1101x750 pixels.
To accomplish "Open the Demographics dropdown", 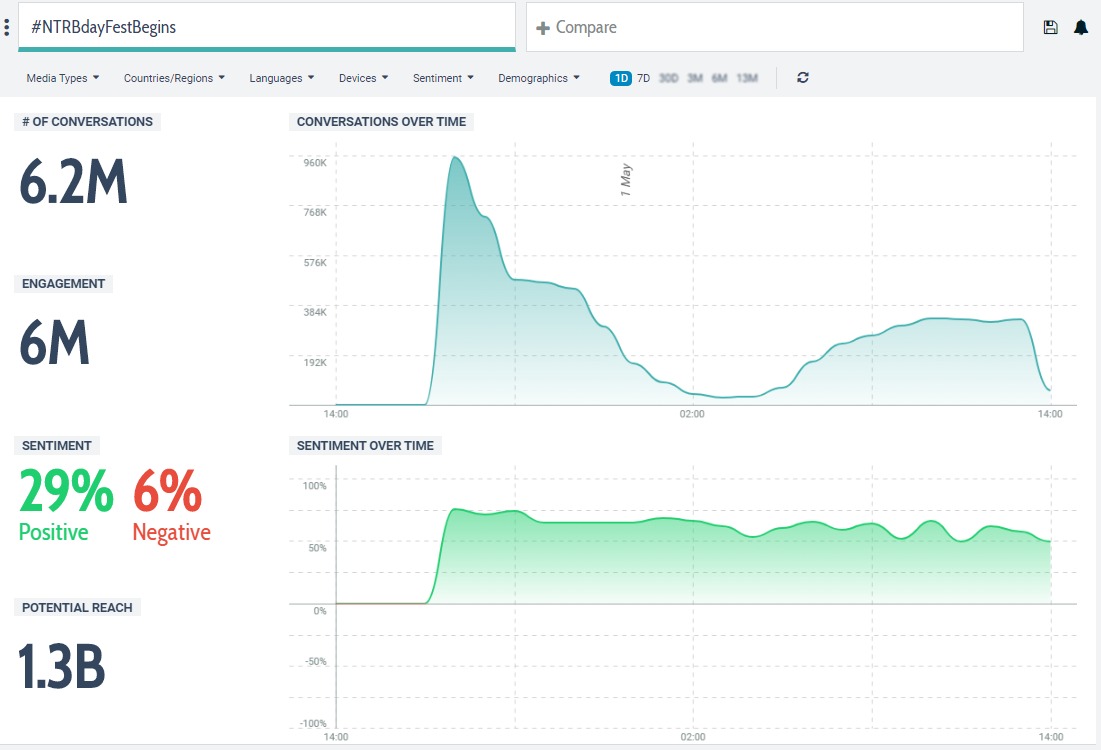I will [539, 78].
